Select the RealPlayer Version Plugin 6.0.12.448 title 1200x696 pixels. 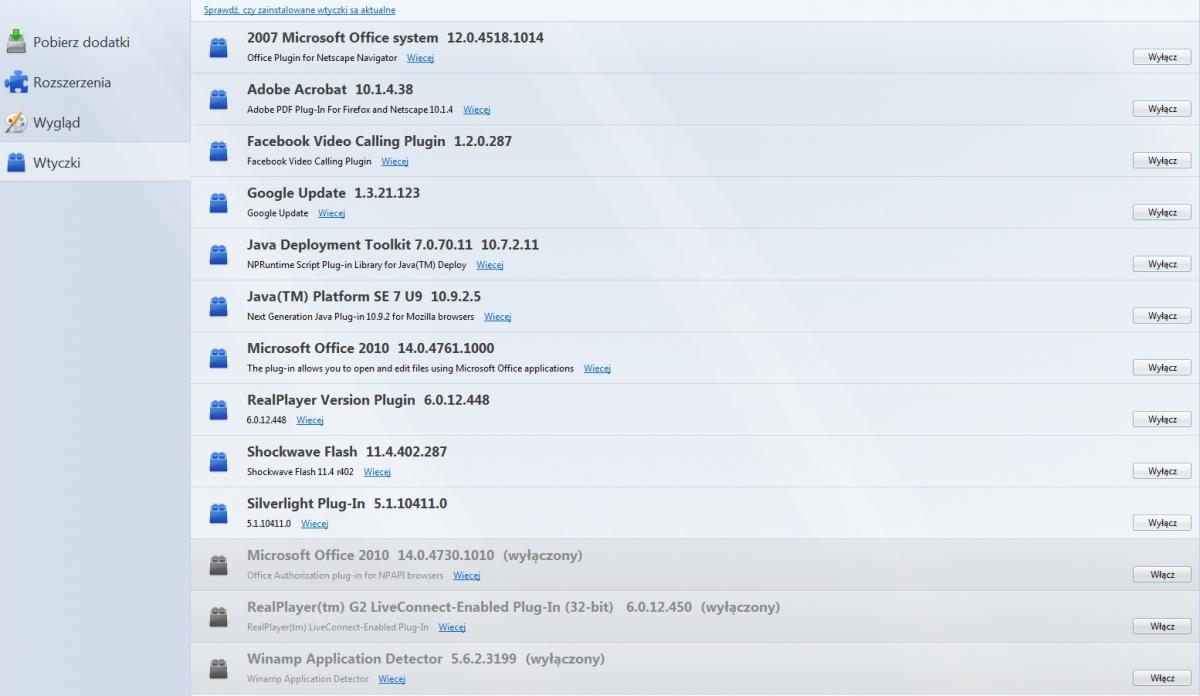[x=368, y=400]
